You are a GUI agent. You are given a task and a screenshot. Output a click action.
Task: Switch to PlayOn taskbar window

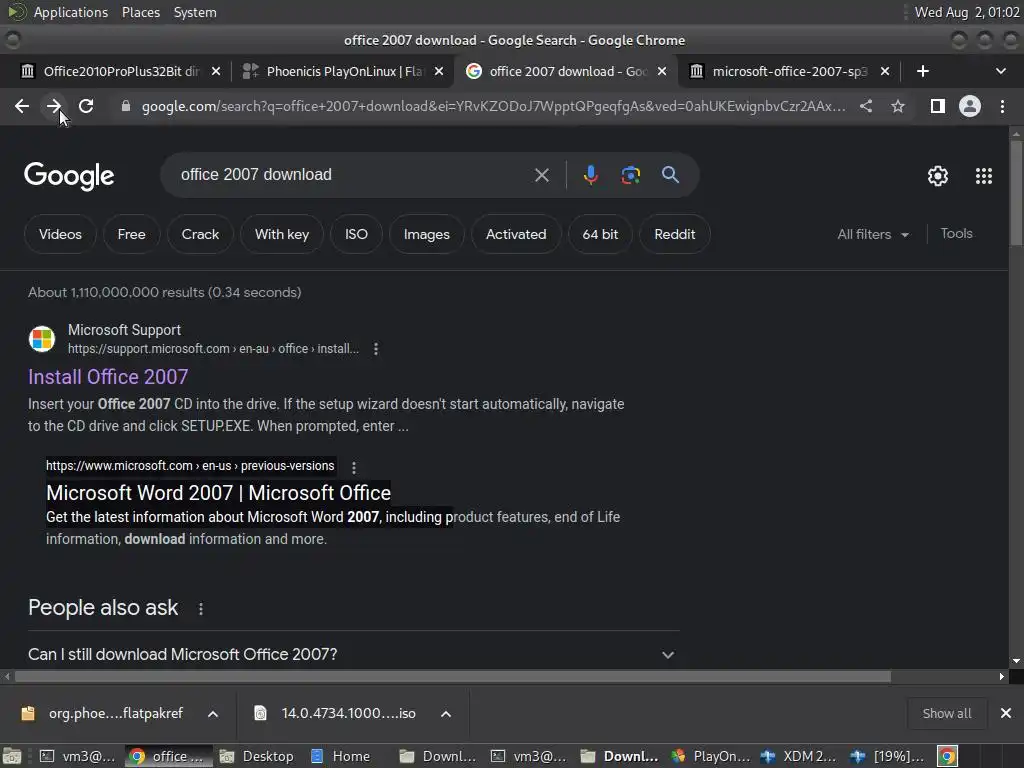(x=712, y=756)
